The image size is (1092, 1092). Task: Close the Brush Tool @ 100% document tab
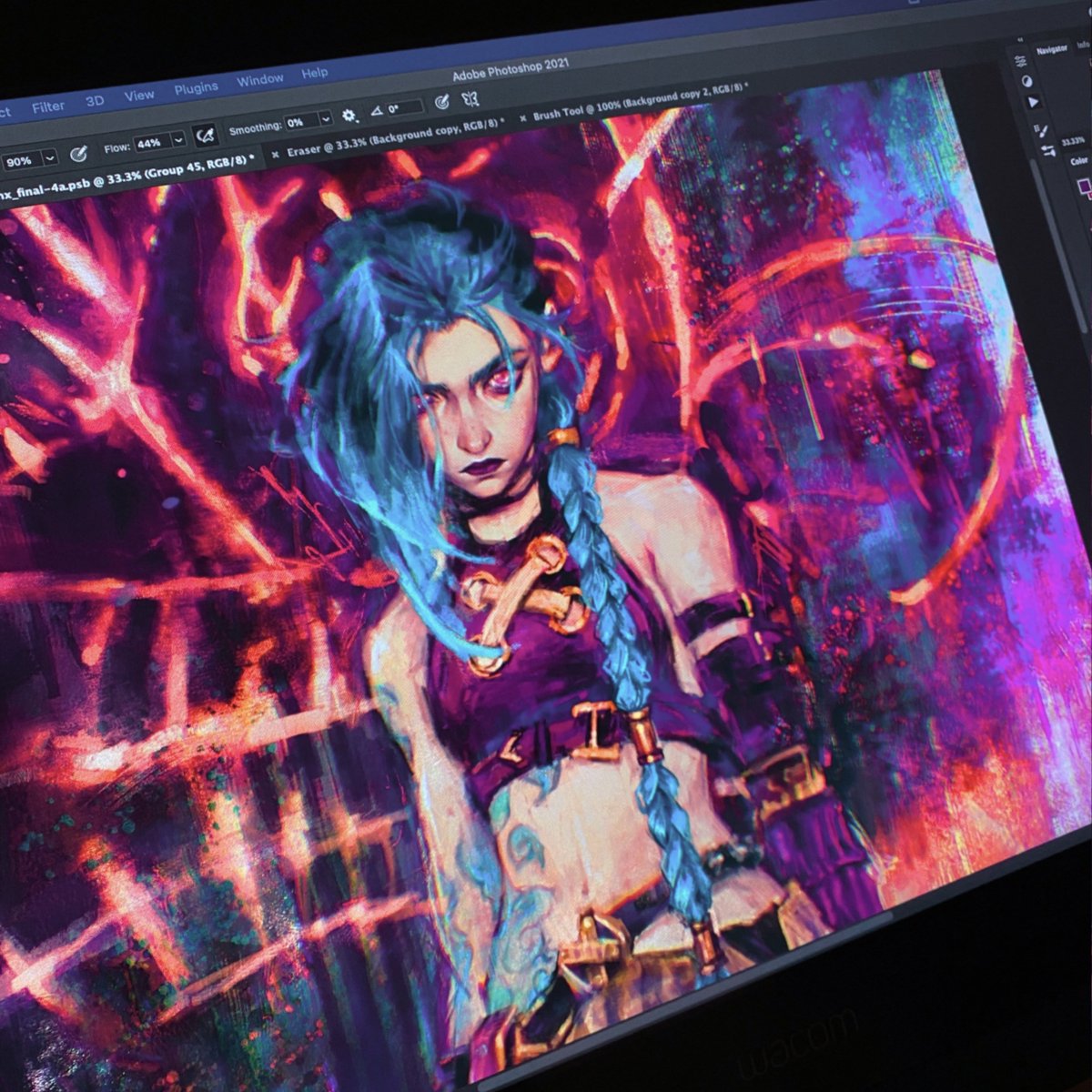click(x=523, y=118)
